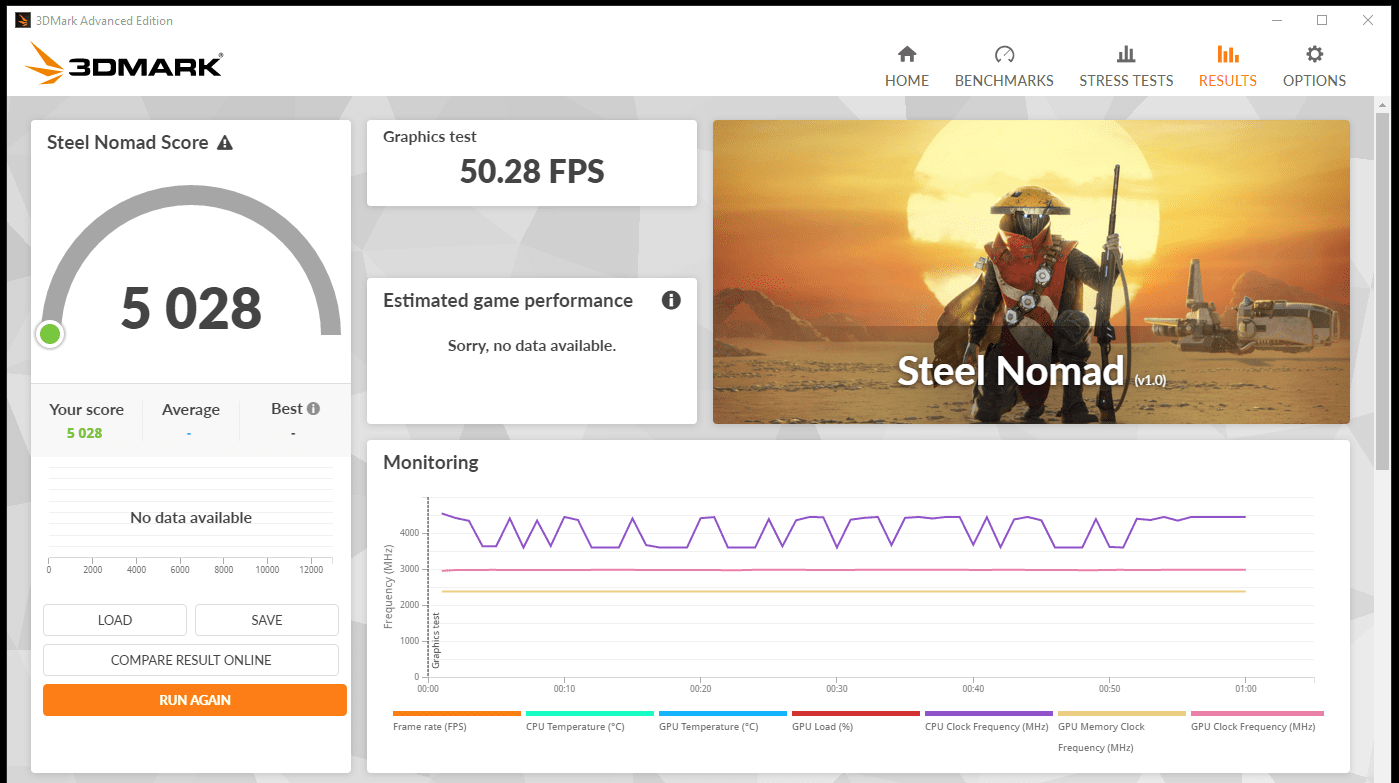
Task: Click the 'No data available' chart text
Action: click(191, 518)
